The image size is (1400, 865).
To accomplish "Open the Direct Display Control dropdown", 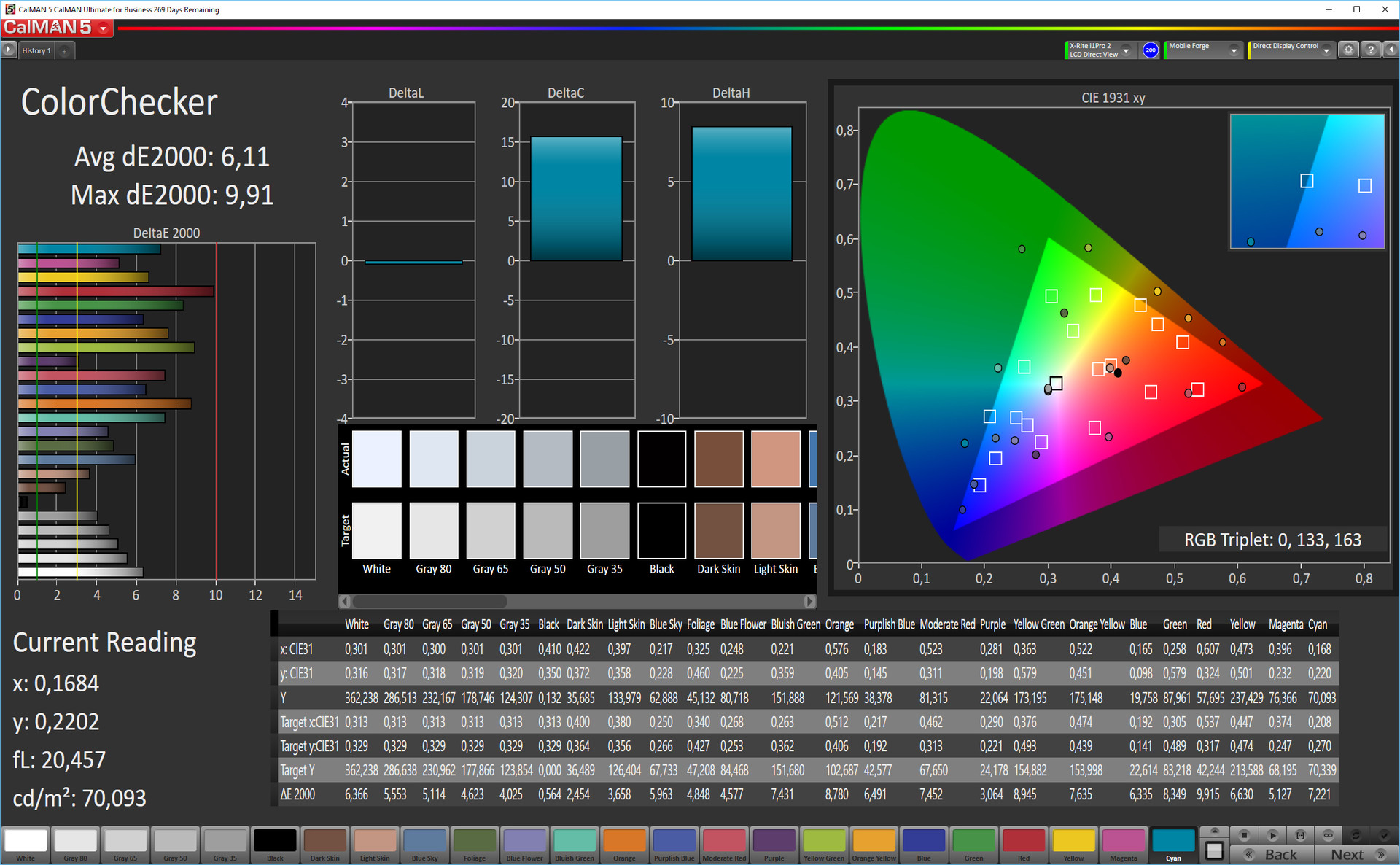I will (1326, 50).
